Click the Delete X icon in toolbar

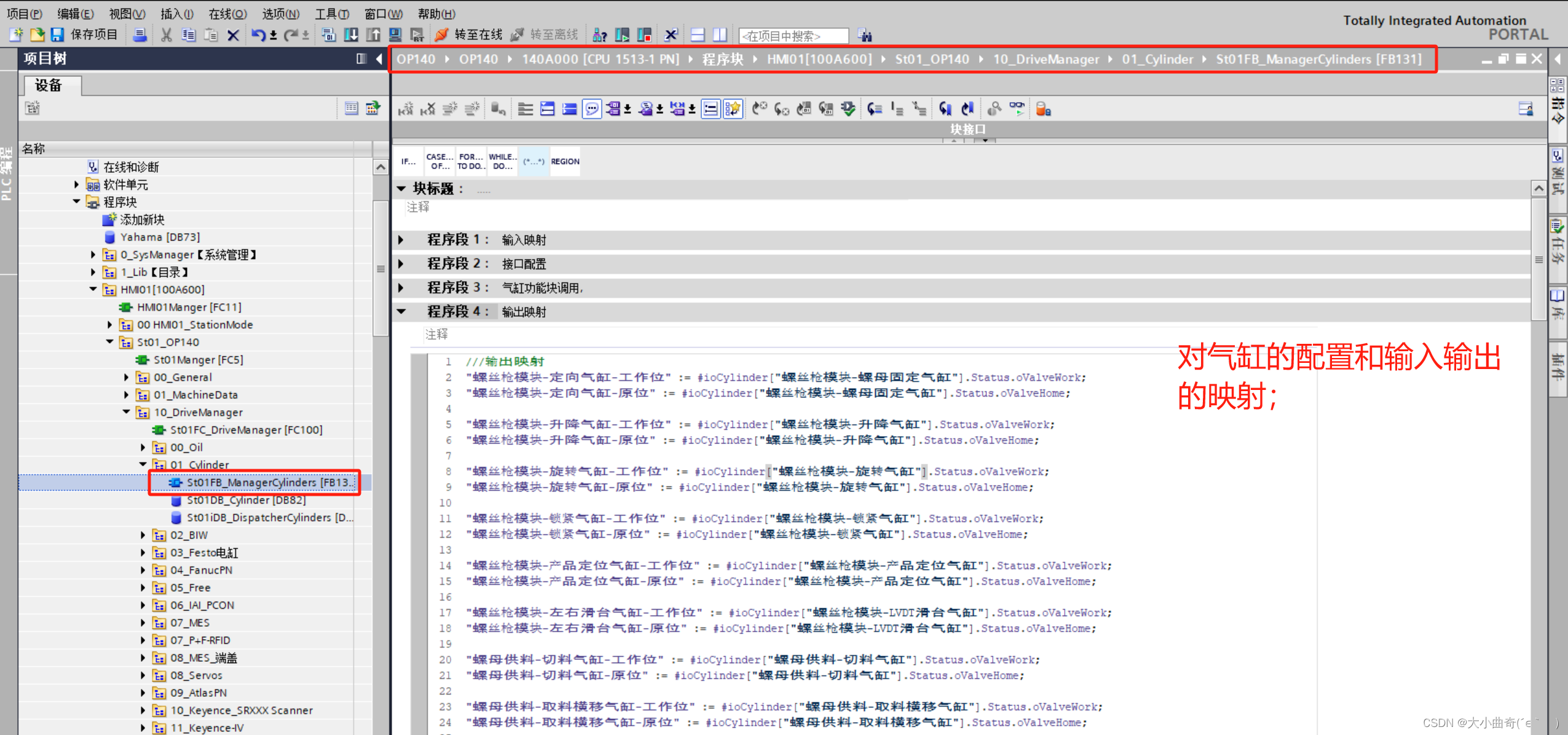click(x=233, y=35)
